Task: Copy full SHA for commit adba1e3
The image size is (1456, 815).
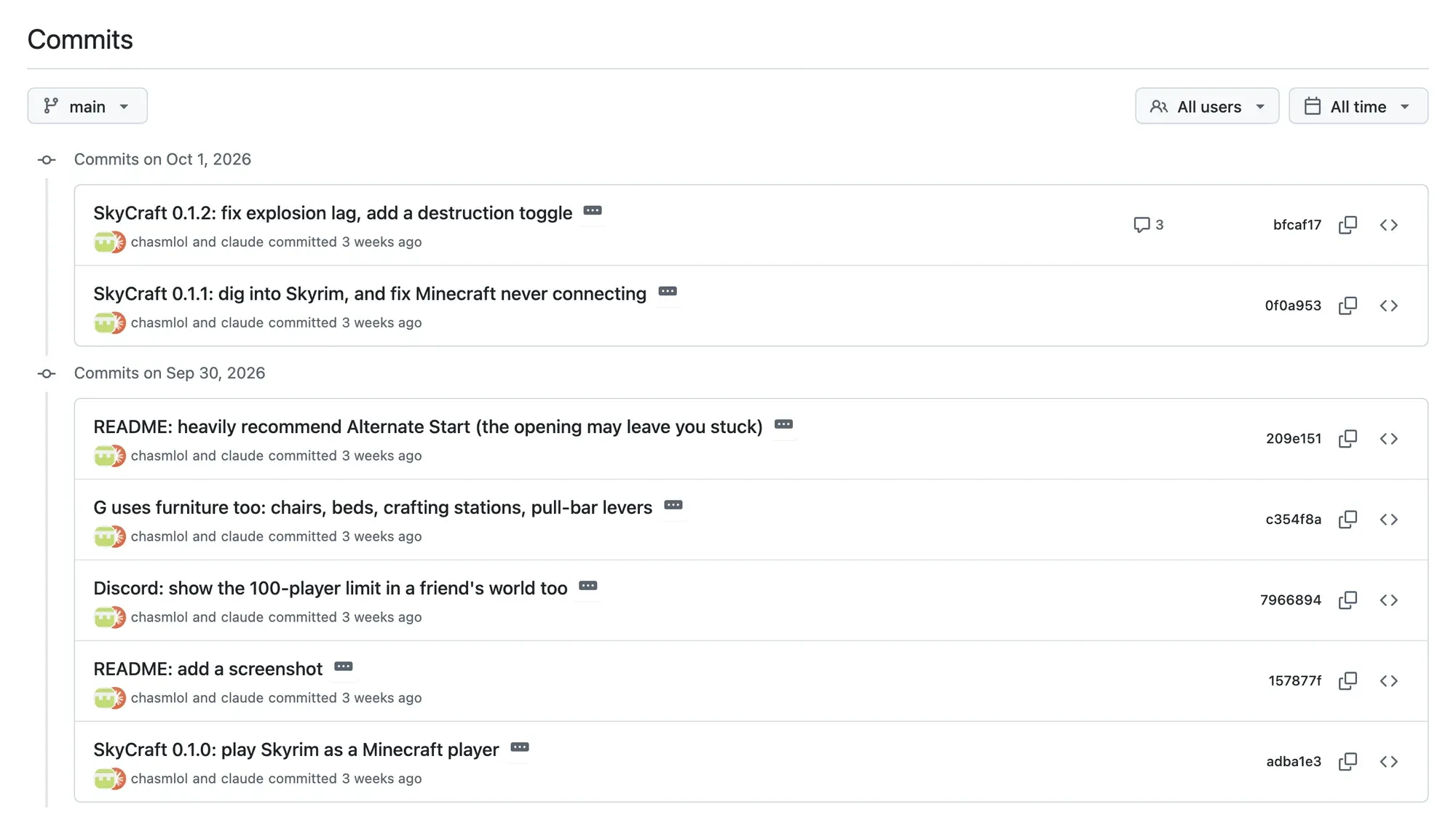Action: click(1348, 762)
